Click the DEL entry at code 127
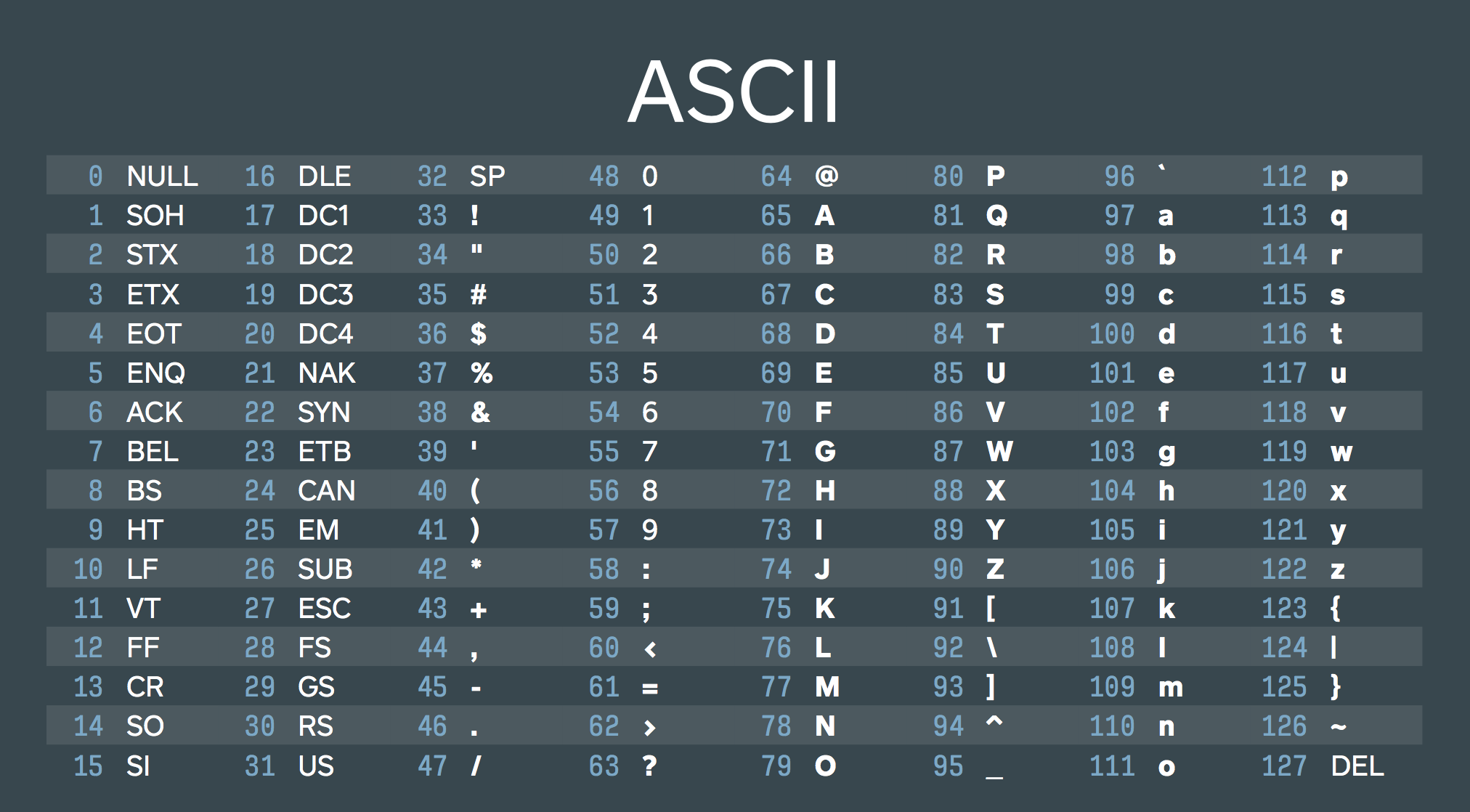This screenshot has width=1470, height=812. click(x=1357, y=766)
